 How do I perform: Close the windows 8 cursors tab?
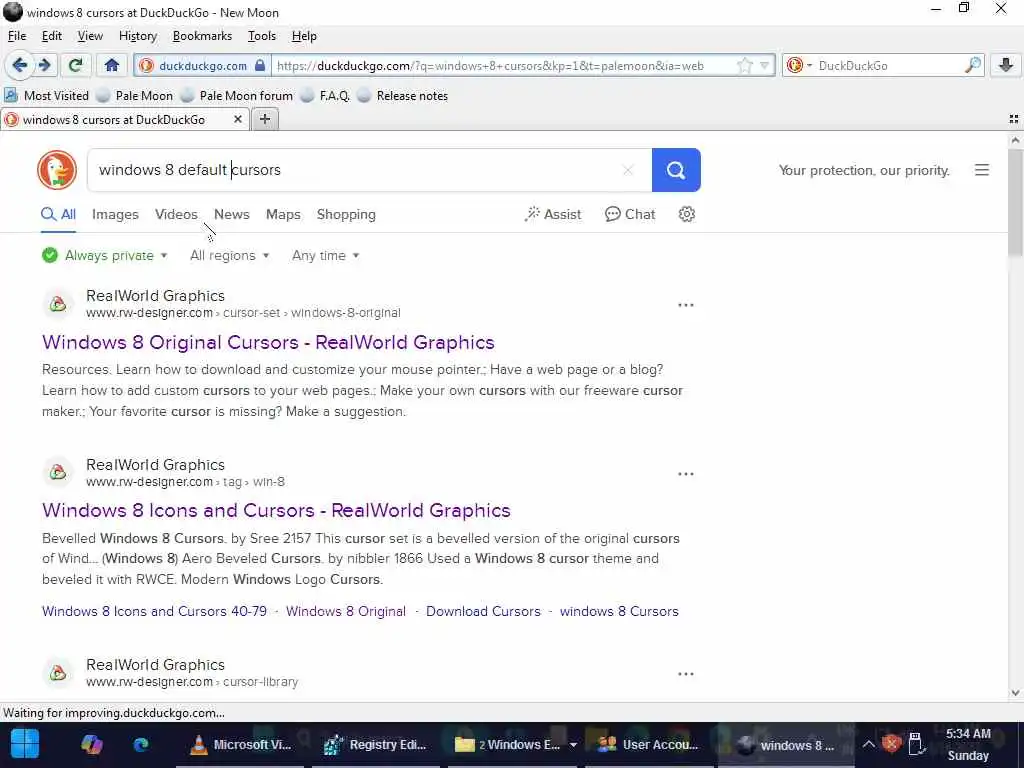tap(238, 120)
